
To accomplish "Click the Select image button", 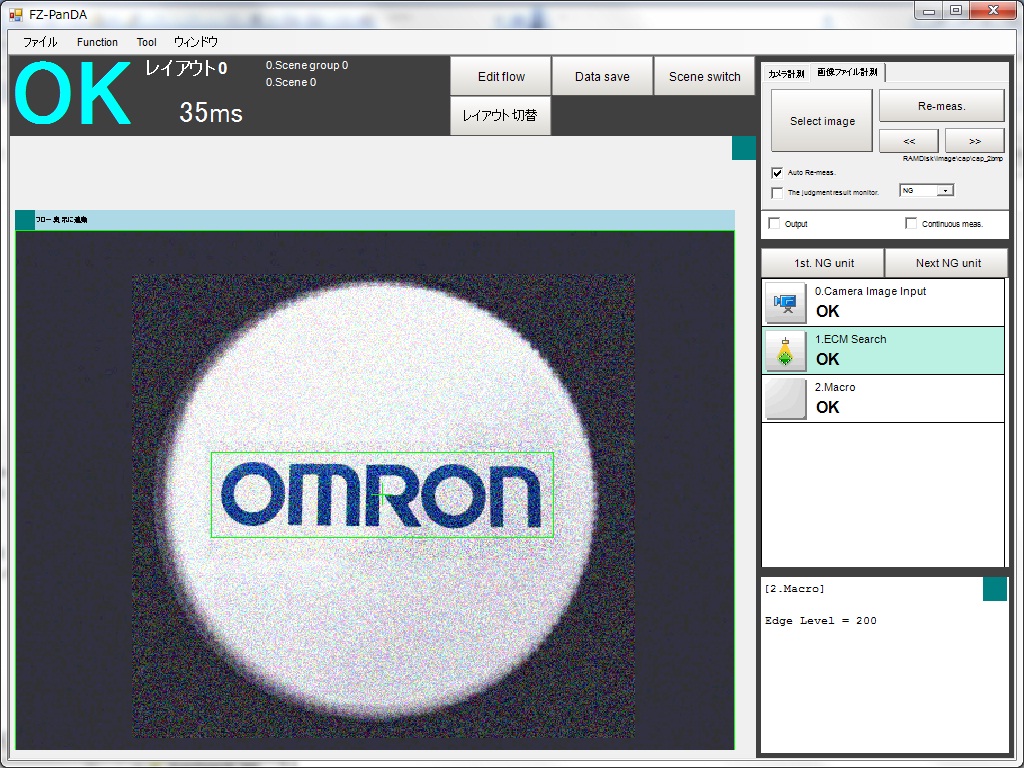I will 822,121.
